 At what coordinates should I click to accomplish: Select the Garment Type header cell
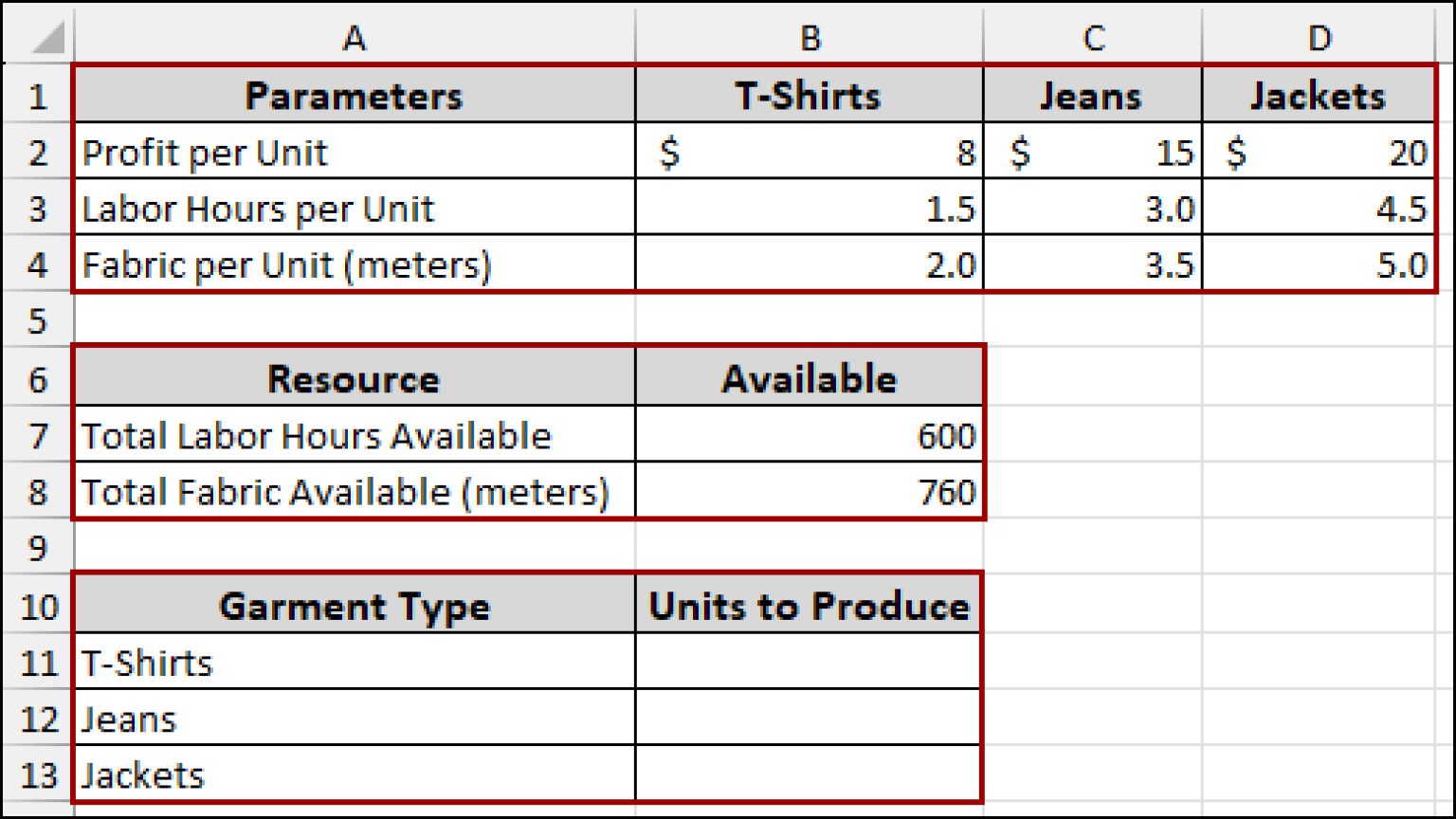pos(355,607)
